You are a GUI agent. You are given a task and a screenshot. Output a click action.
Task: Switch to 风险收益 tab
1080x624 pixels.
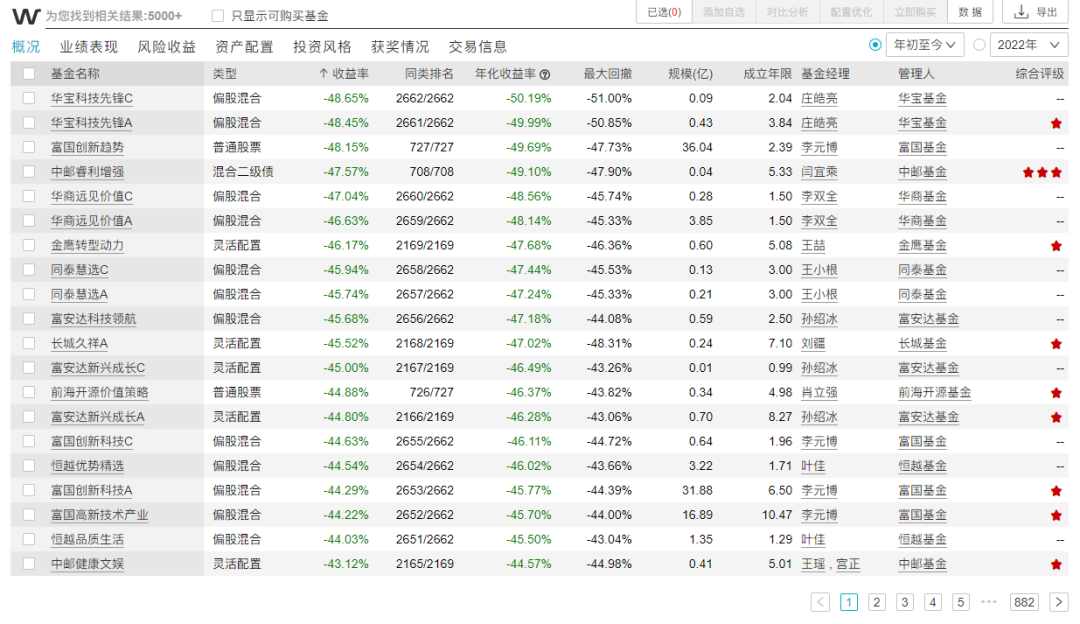(167, 47)
